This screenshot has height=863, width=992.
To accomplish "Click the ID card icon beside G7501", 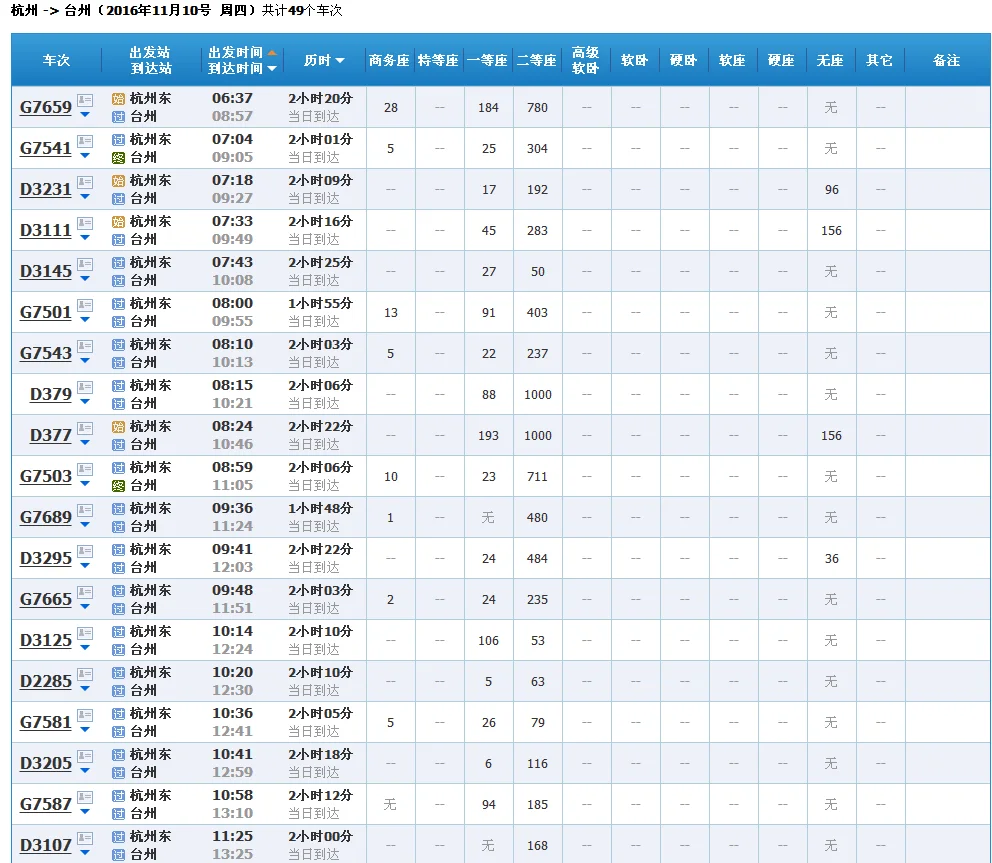I will [85, 305].
